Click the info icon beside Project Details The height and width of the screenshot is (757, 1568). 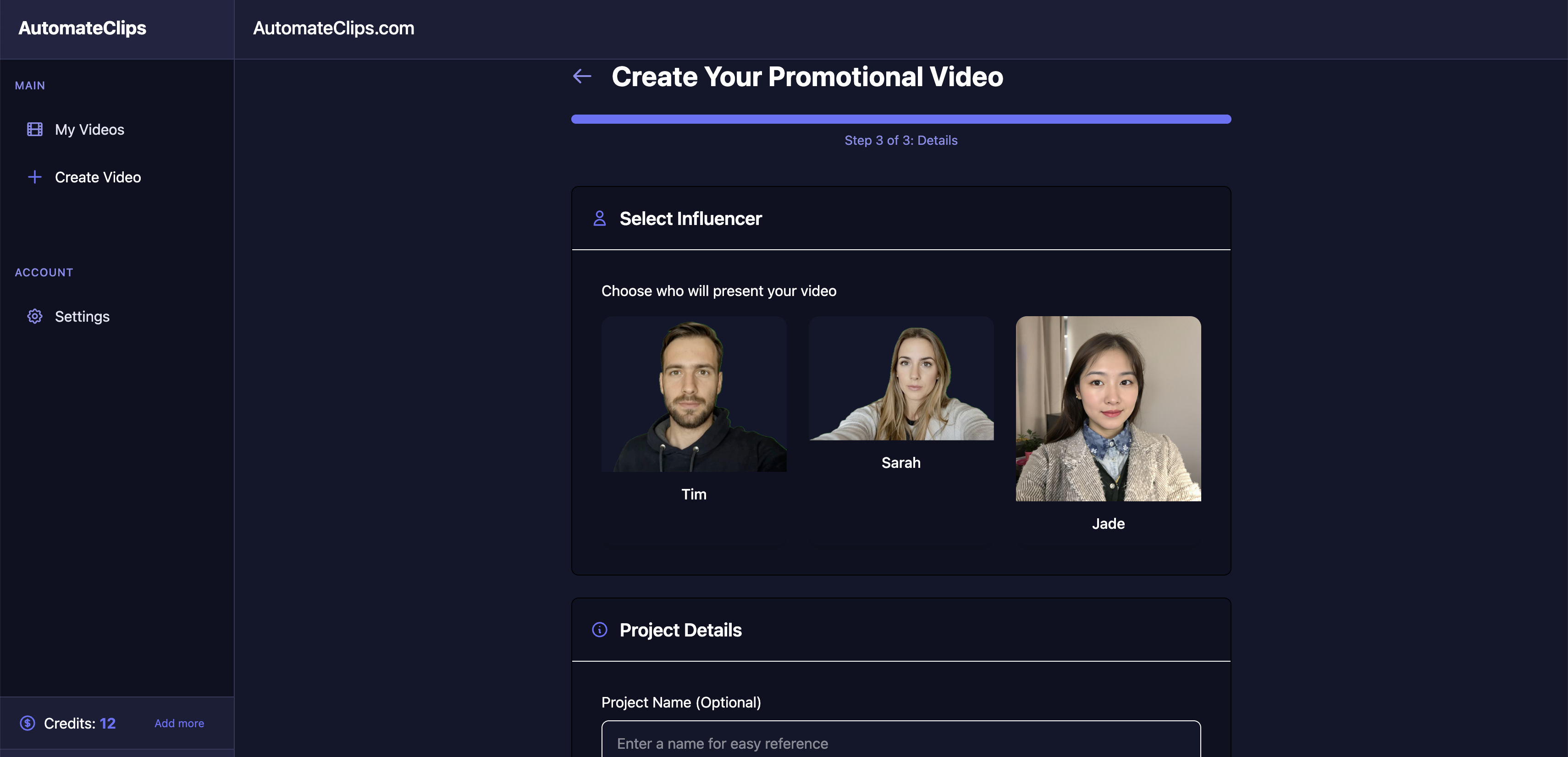599,630
